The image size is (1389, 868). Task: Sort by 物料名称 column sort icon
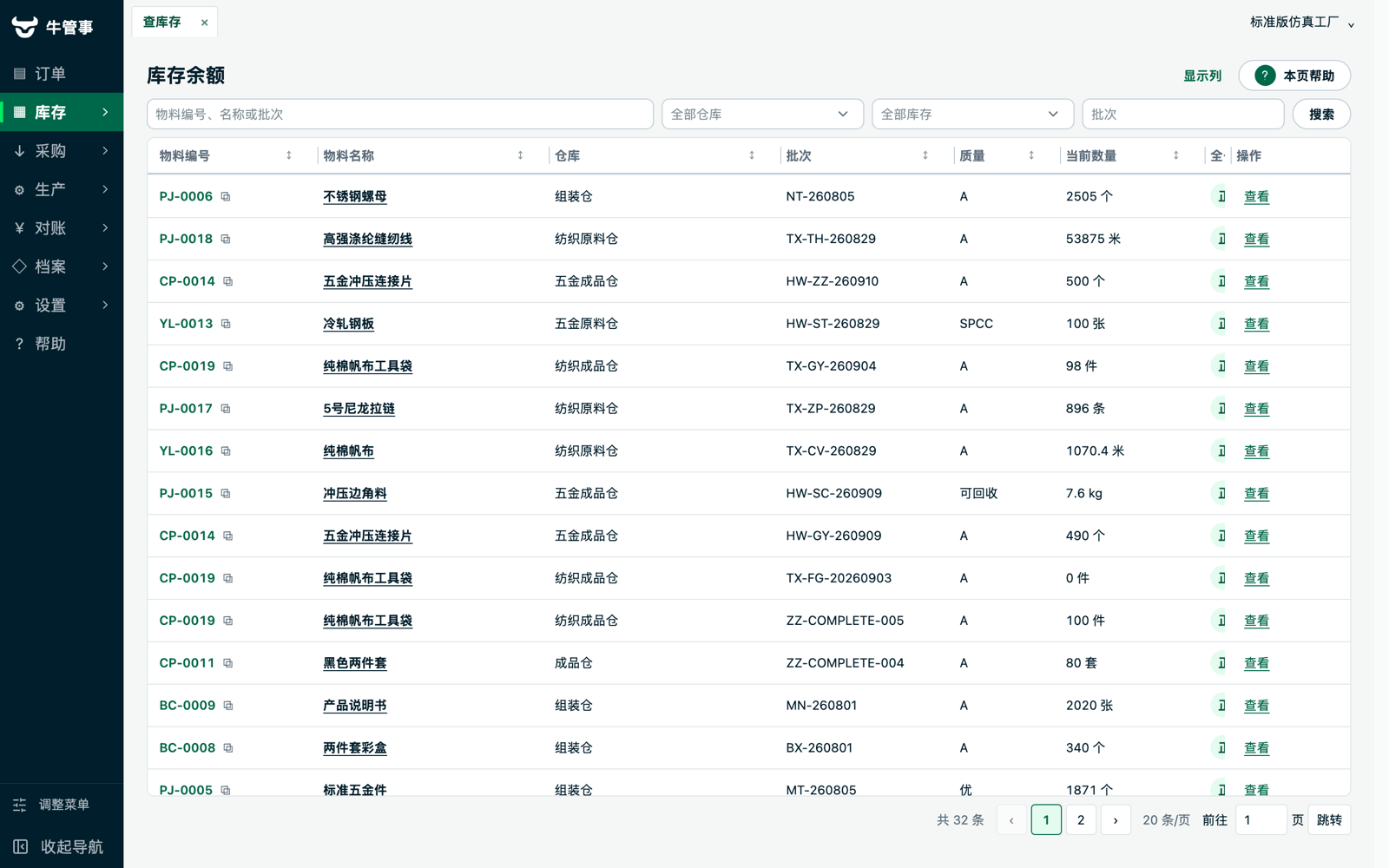point(520,155)
